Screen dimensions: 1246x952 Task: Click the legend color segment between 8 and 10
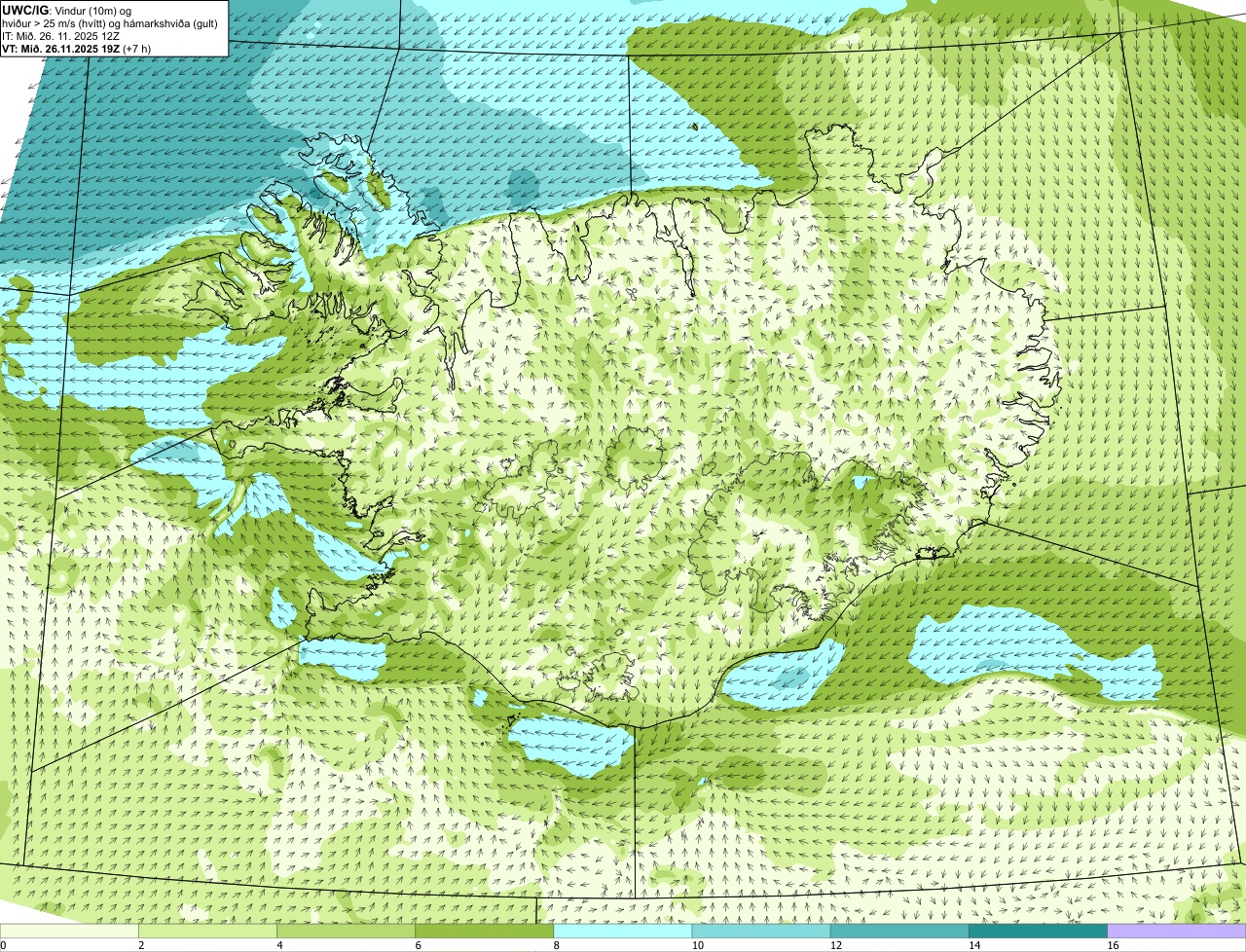623,931
